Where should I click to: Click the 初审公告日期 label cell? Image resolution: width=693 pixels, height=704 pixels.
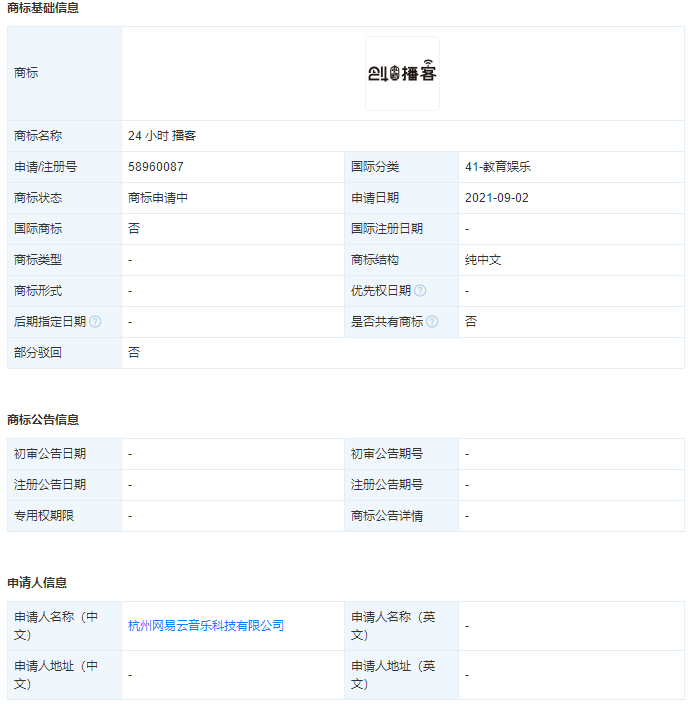point(64,454)
